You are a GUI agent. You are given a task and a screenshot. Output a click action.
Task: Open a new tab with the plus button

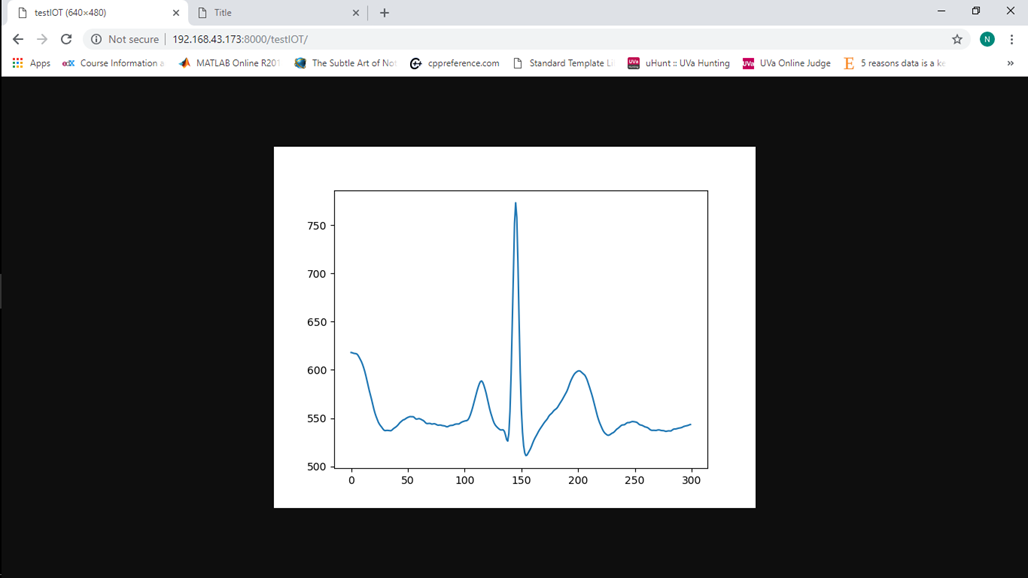click(x=384, y=13)
